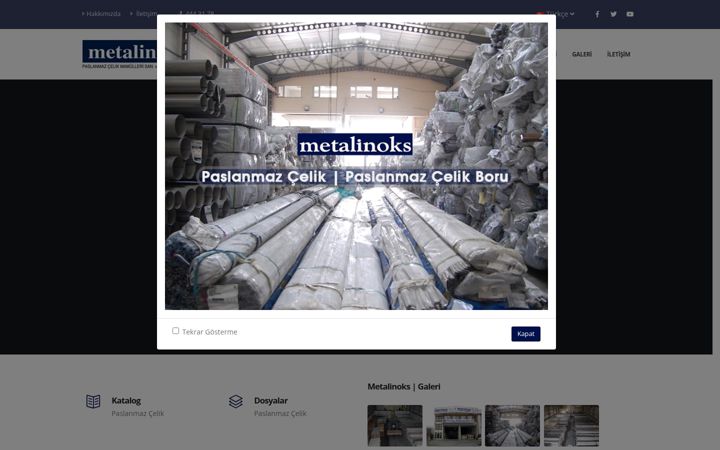Click the Dosyalar layers icon
Image resolution: width=720 pixels, height=450 pixels.
point(236,401)
